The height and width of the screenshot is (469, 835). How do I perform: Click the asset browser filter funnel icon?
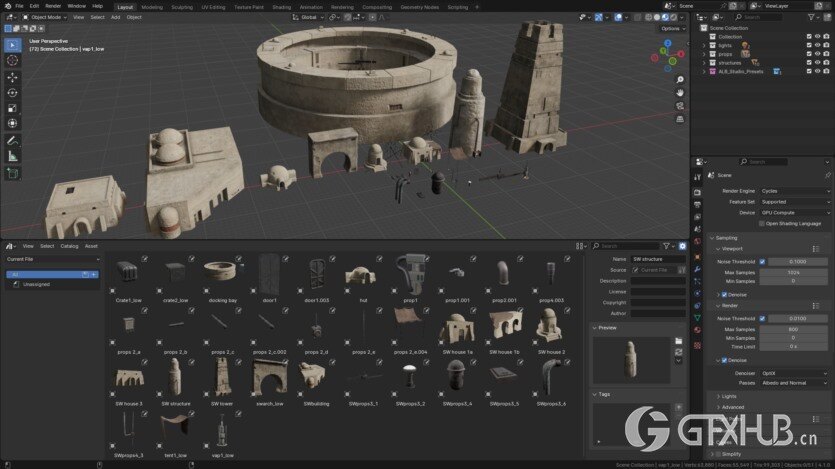[666, 246]
